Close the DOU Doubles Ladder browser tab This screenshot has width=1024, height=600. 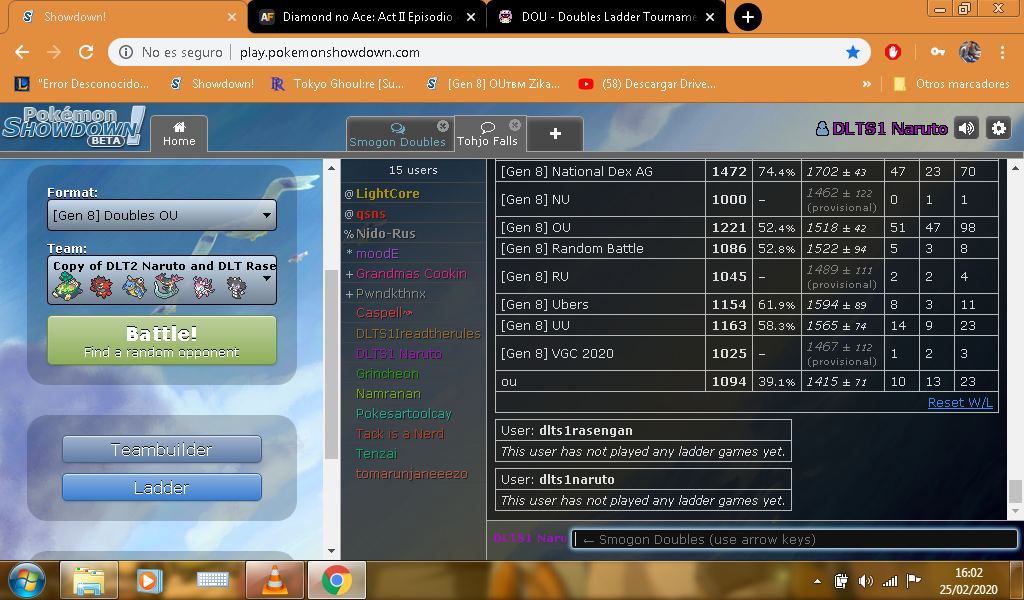tap(711, 17)
